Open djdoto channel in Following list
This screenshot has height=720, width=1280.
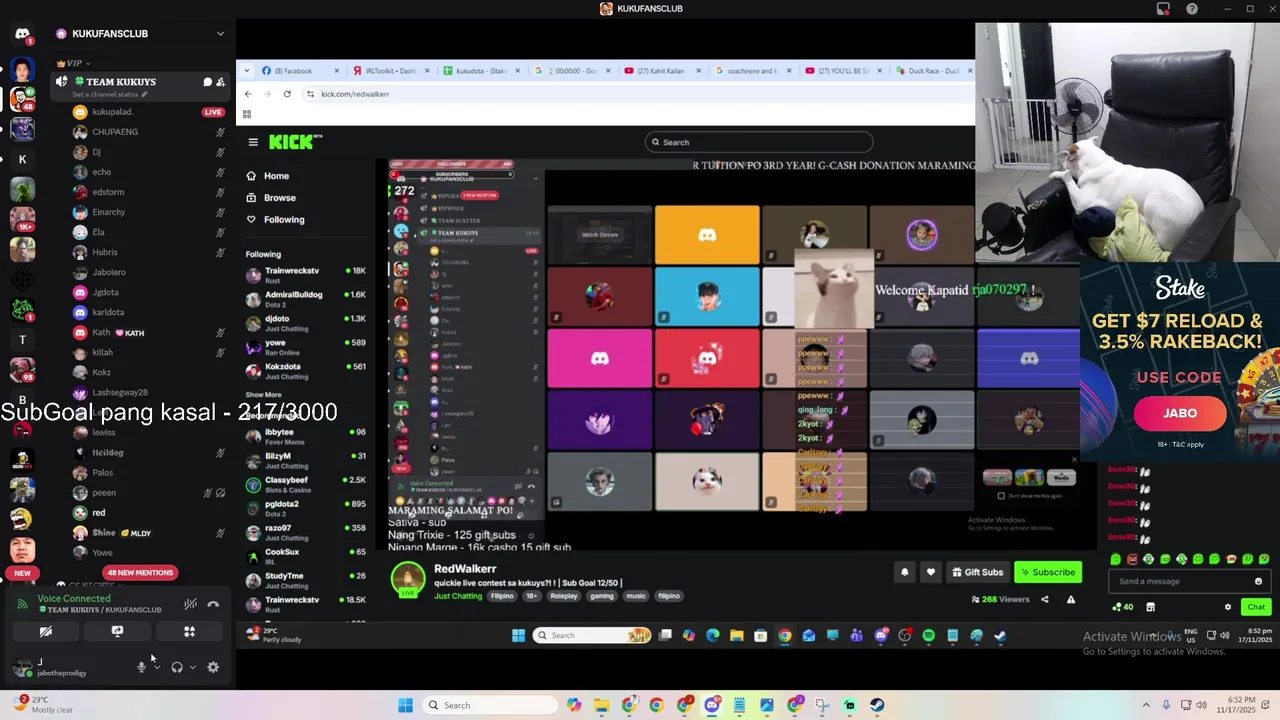(x=306, y=323)
